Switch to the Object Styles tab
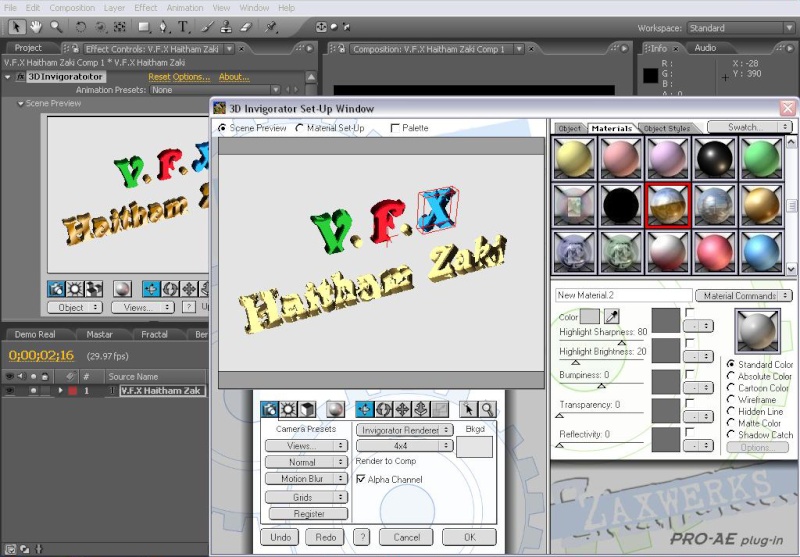The height and width of the screenshot is (557, 800). point(667,128)
